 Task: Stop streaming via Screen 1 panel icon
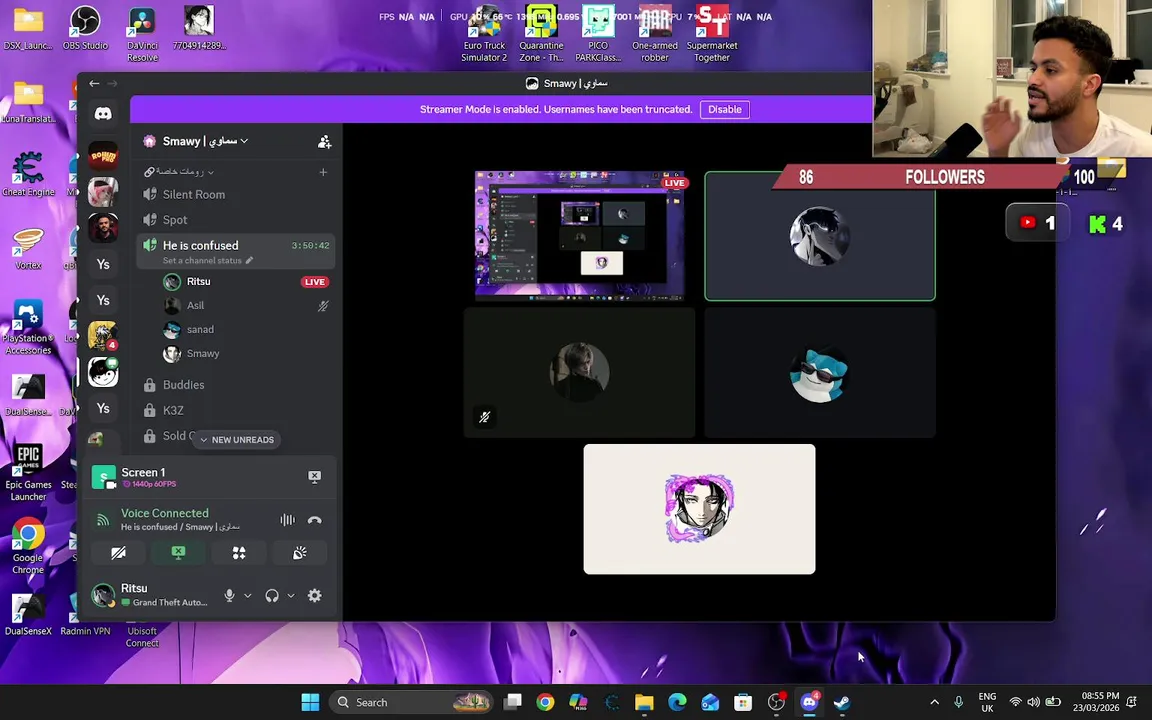(314, 477)
